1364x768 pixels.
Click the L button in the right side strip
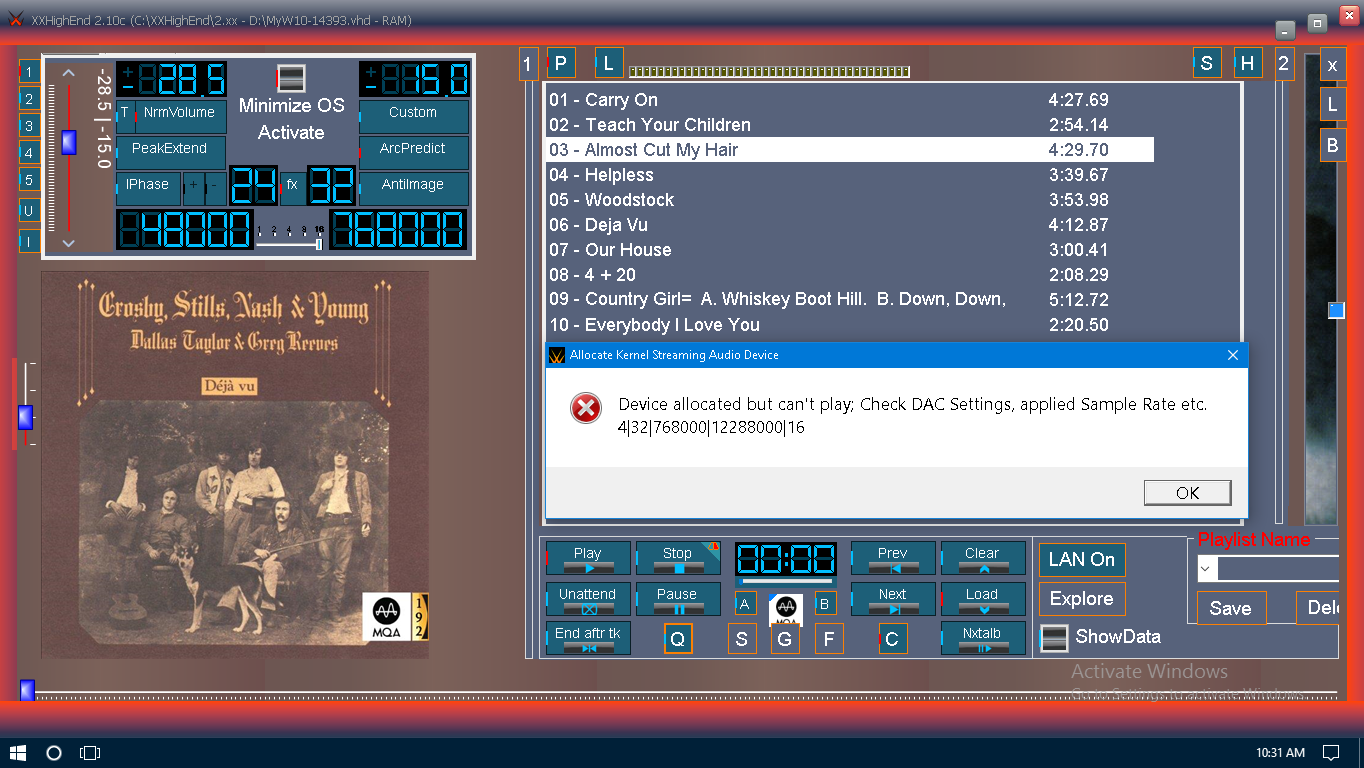(x=1332, y=104)
